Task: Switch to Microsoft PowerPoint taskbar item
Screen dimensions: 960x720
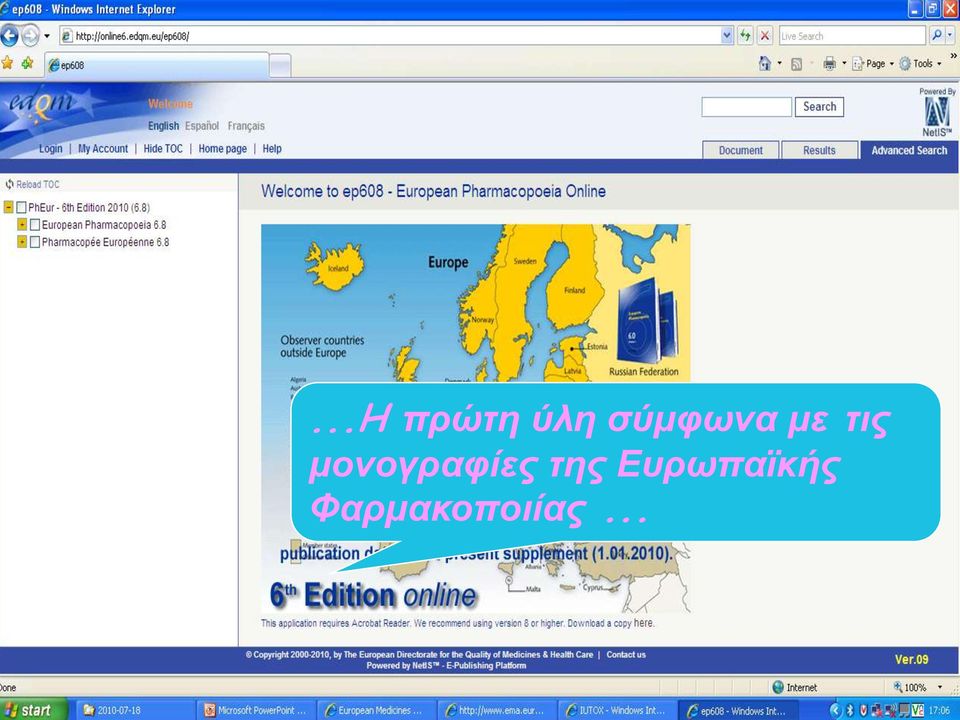Action: (257, 710)
